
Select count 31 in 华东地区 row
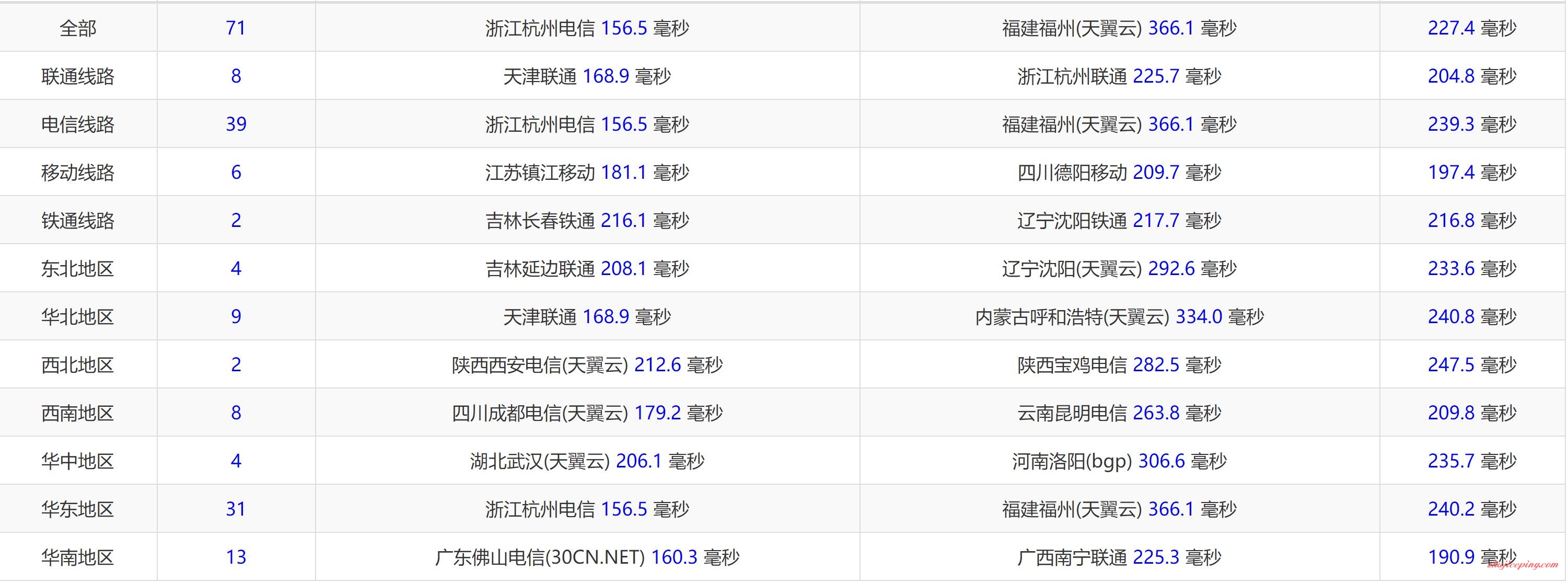[236, 509]
